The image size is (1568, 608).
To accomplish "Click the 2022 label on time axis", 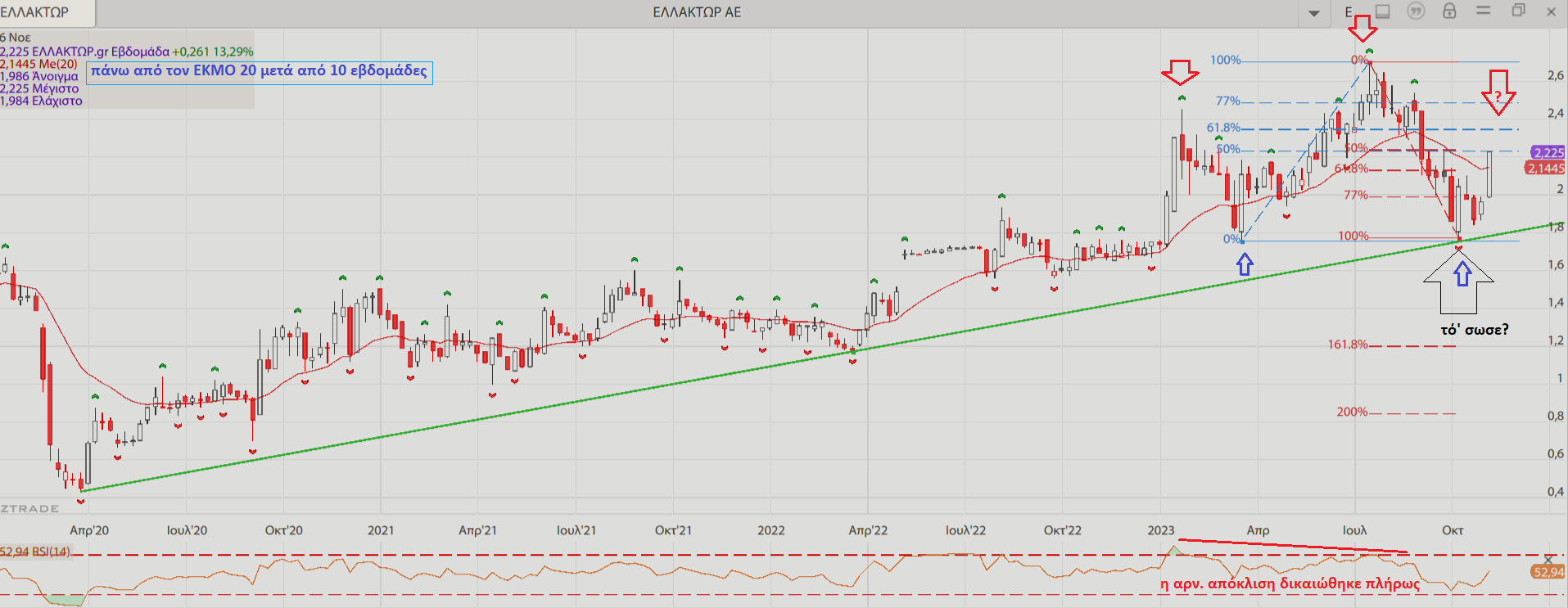I will click(x=770, y=530).
